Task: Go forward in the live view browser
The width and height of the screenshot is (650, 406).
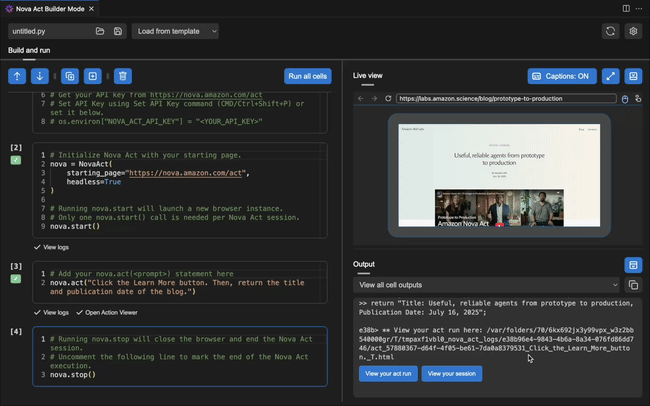Action: (374, 98)
